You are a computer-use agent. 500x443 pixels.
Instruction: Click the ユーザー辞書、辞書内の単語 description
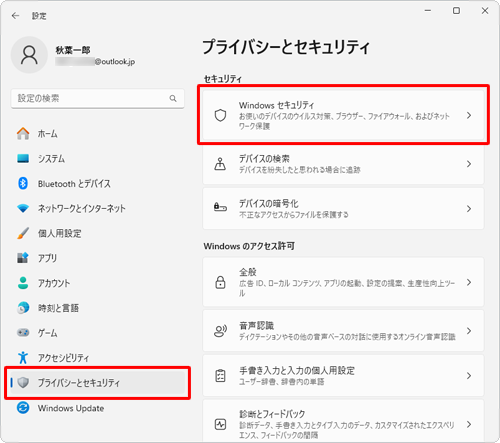pos(281,381)
